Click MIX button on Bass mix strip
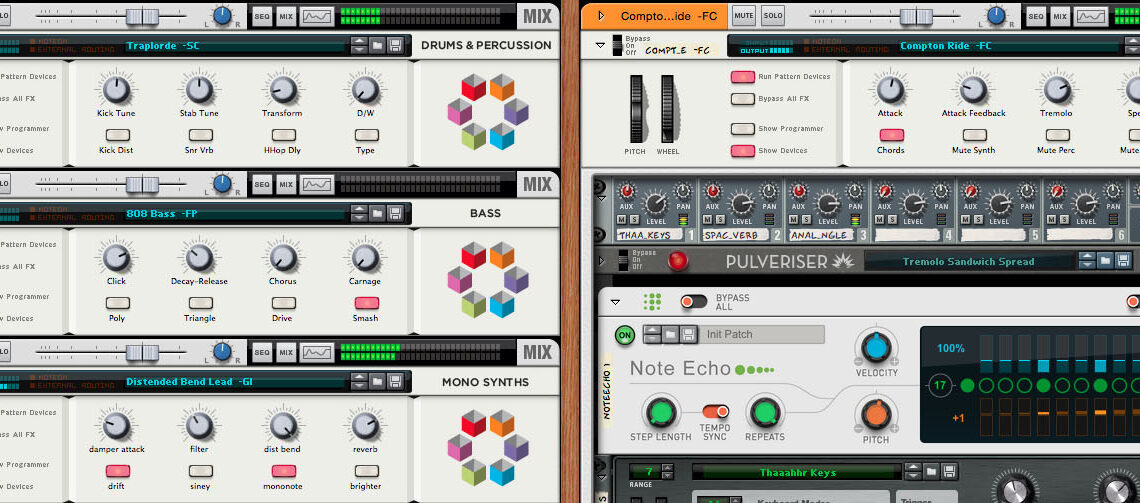The width and height of the screenshot is (1140, 503). 286,185
